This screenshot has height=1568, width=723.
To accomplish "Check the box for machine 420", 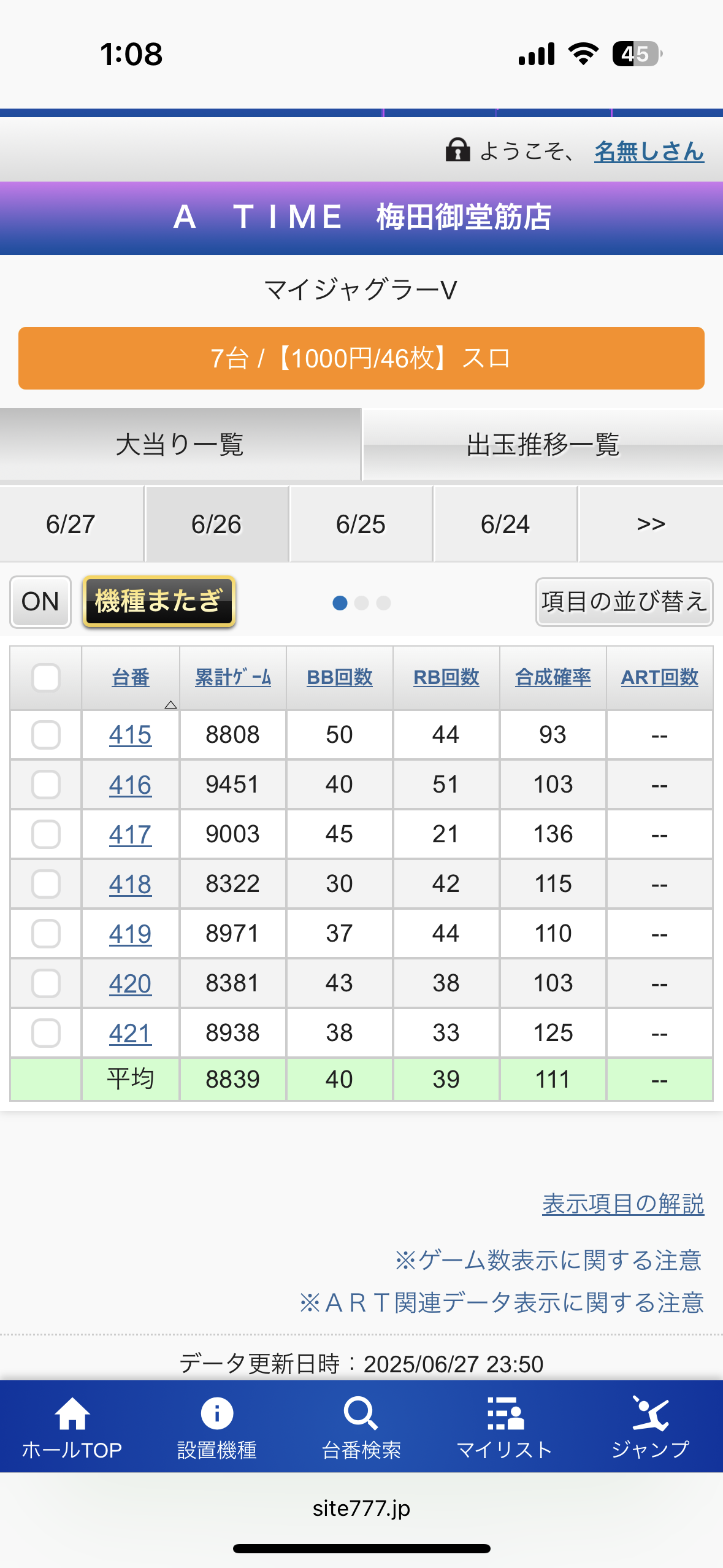I will point(46,983).
